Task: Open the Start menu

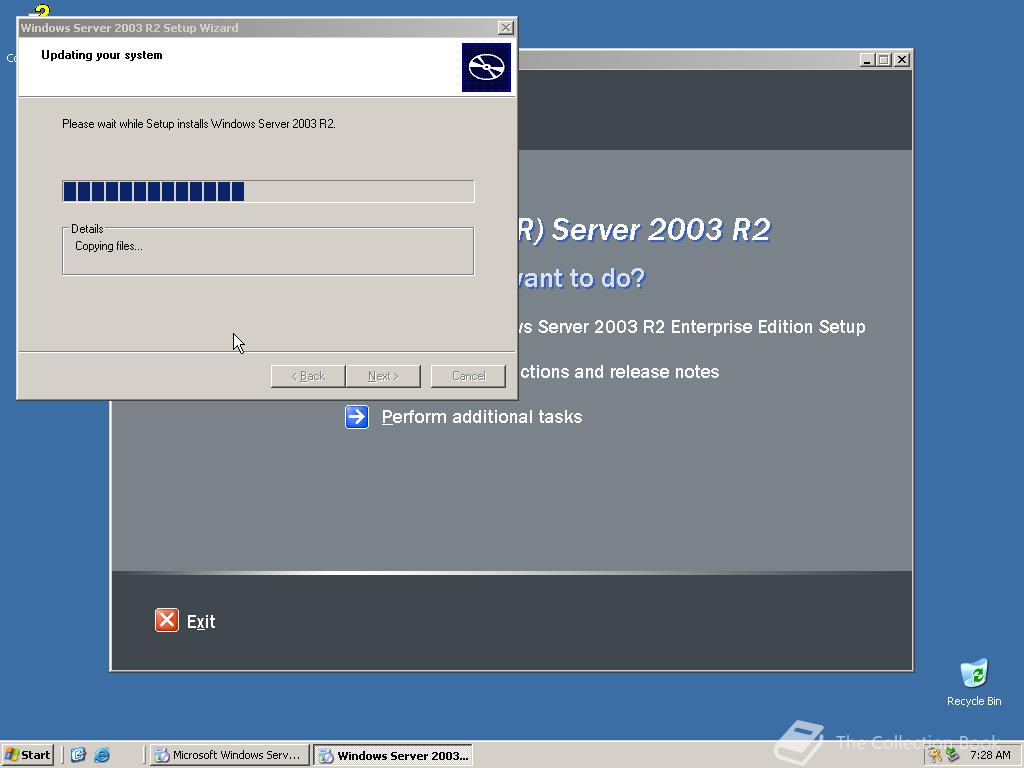Action: (27, 755)
